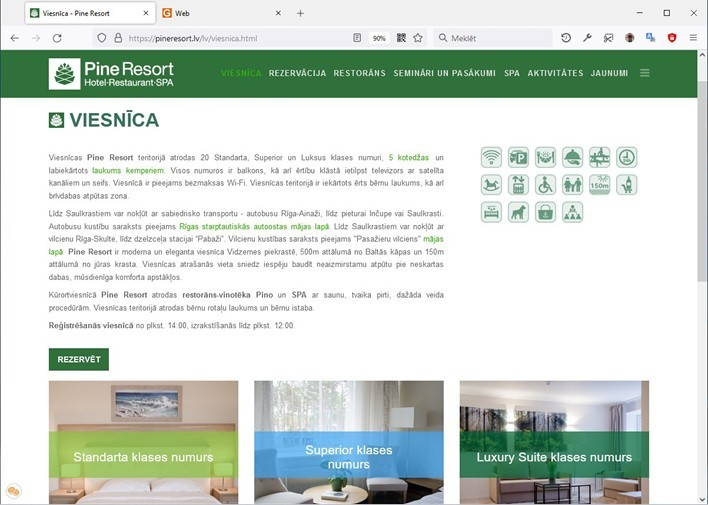Open Luxury Suite klases numurs room card

point(554,442)
